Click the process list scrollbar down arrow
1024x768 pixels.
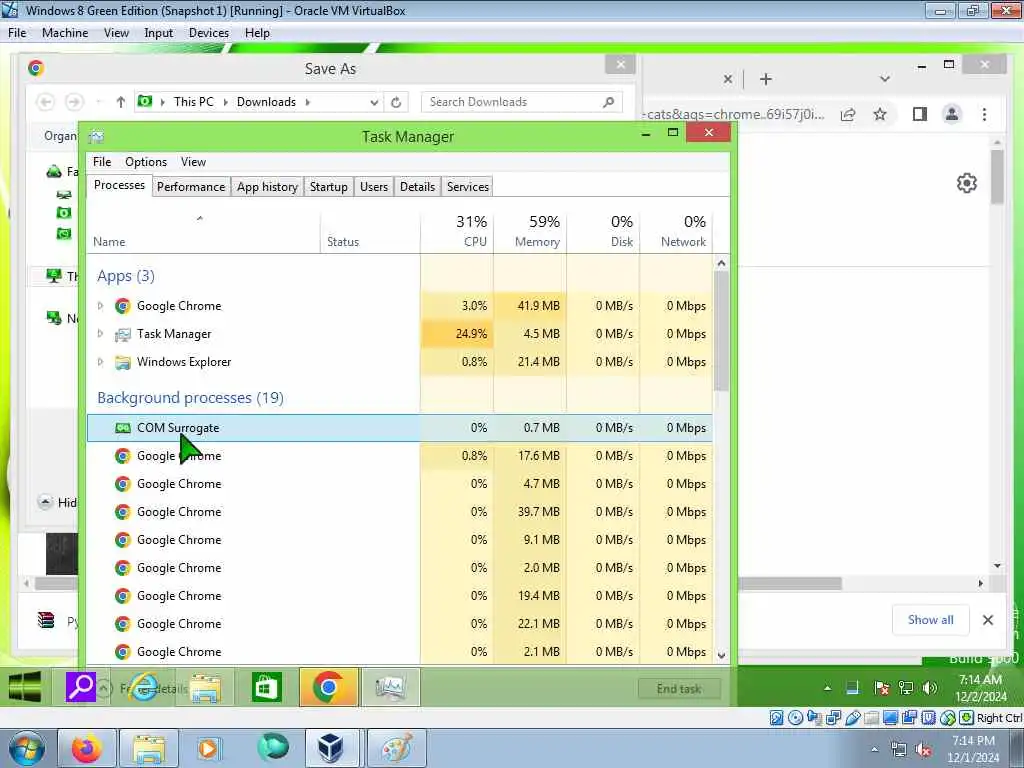721,654
